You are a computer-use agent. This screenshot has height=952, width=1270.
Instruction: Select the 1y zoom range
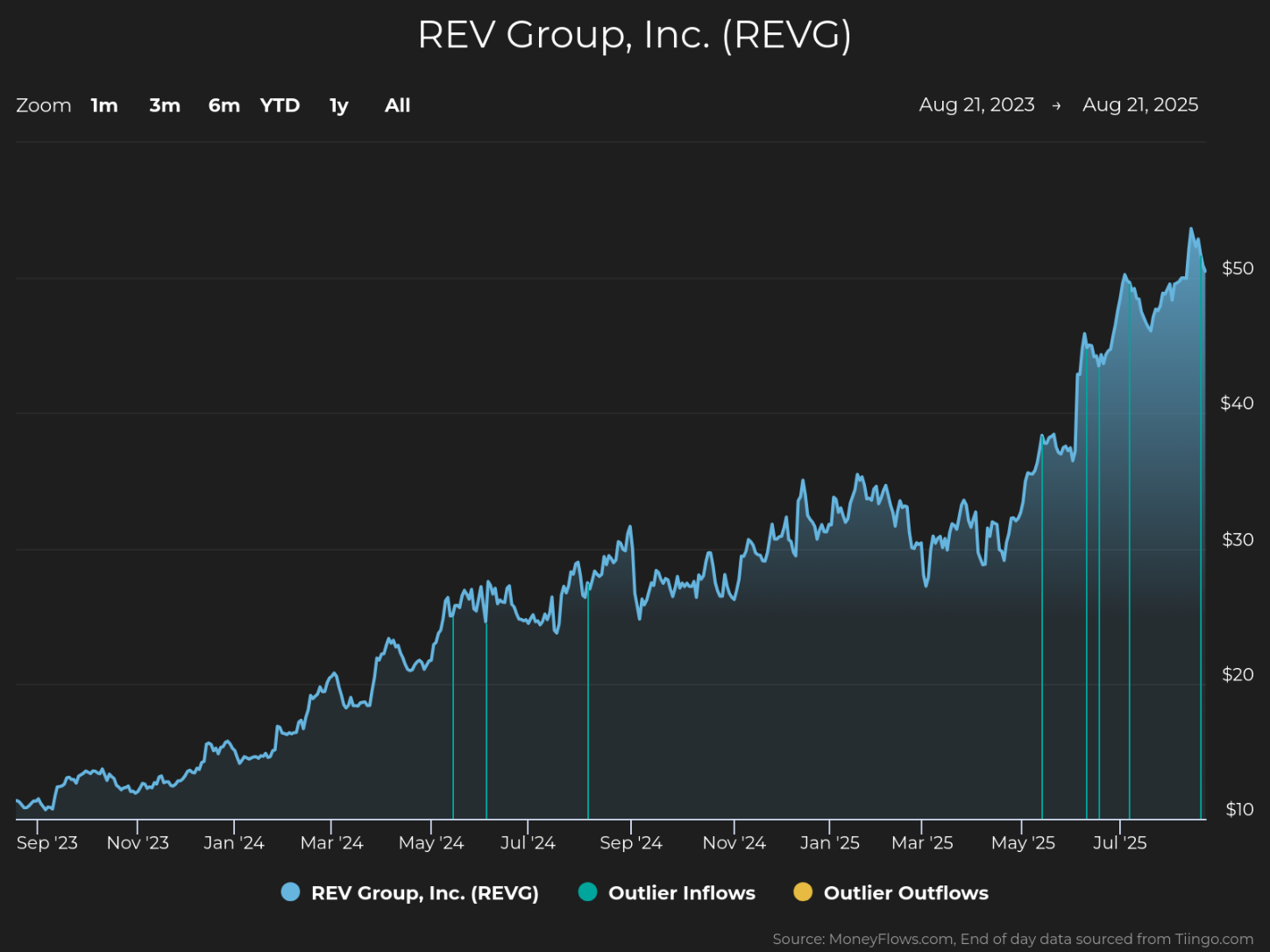pyautogui.click(x=339, y=106)
